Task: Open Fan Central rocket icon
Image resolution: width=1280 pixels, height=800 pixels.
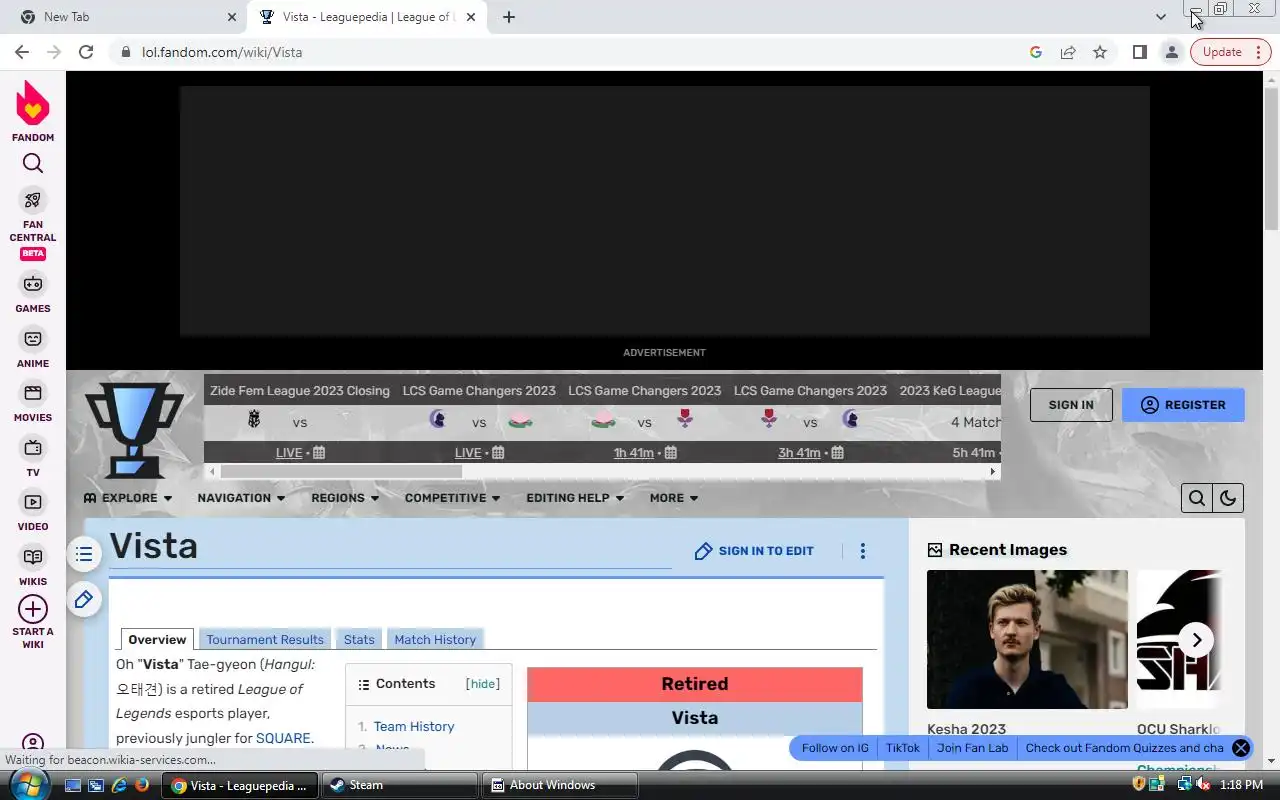Action: point(33,200)
